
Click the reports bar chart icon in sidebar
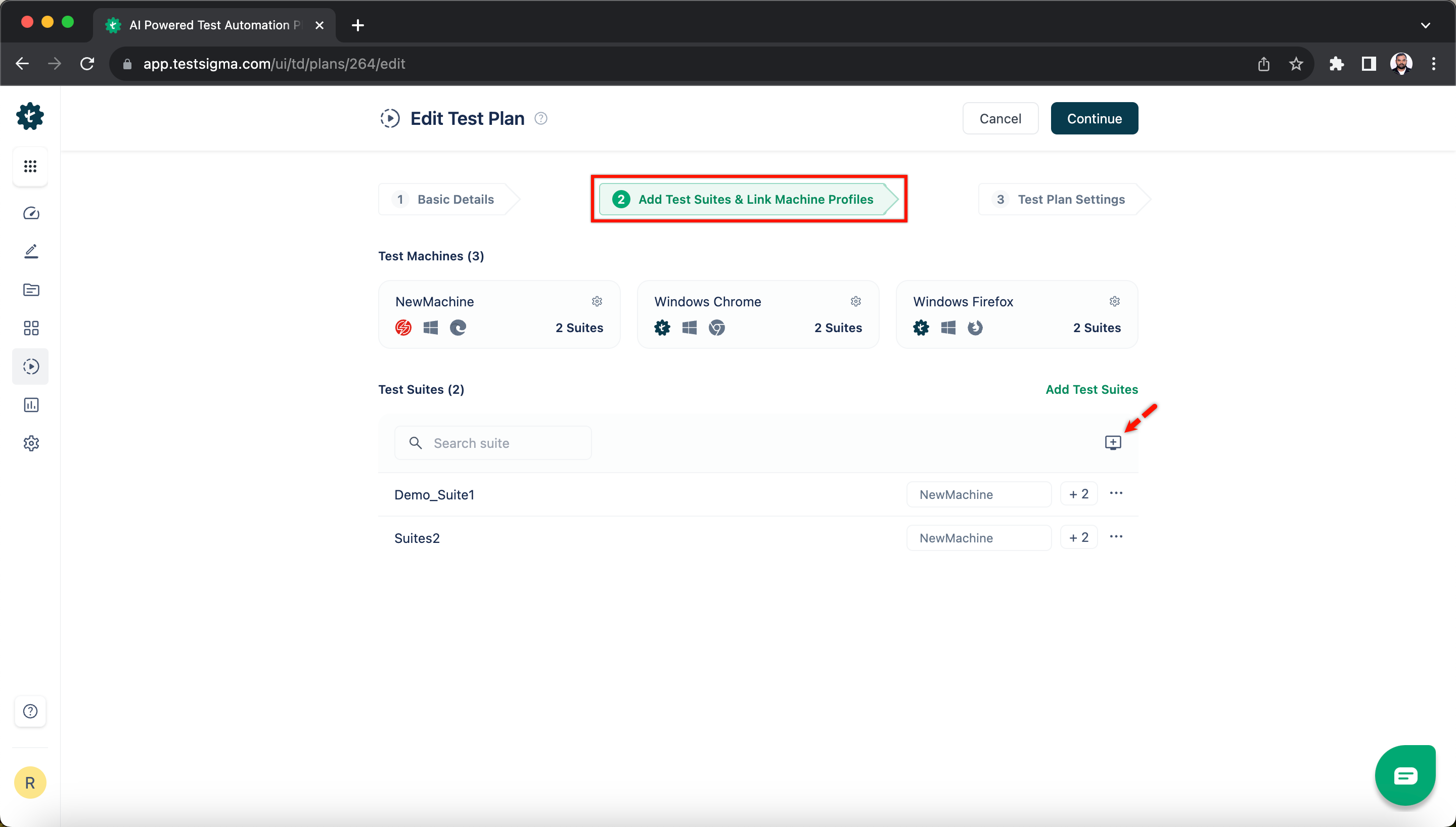click(x=30, y=404)
